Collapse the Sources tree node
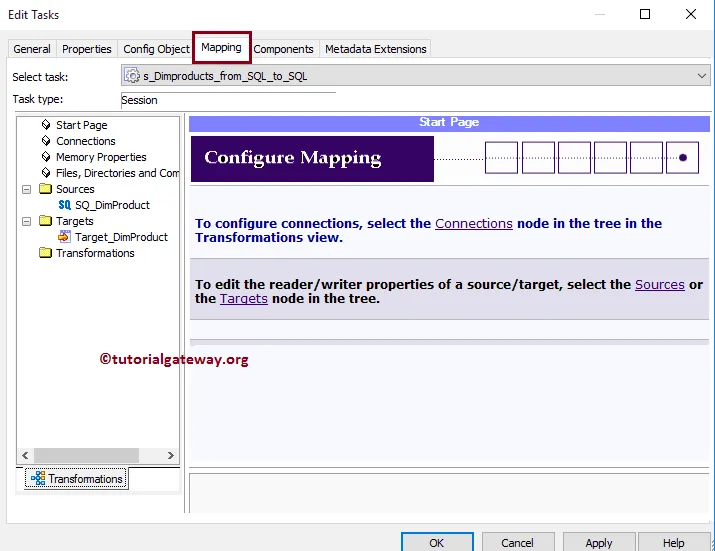 click(26, 189)
